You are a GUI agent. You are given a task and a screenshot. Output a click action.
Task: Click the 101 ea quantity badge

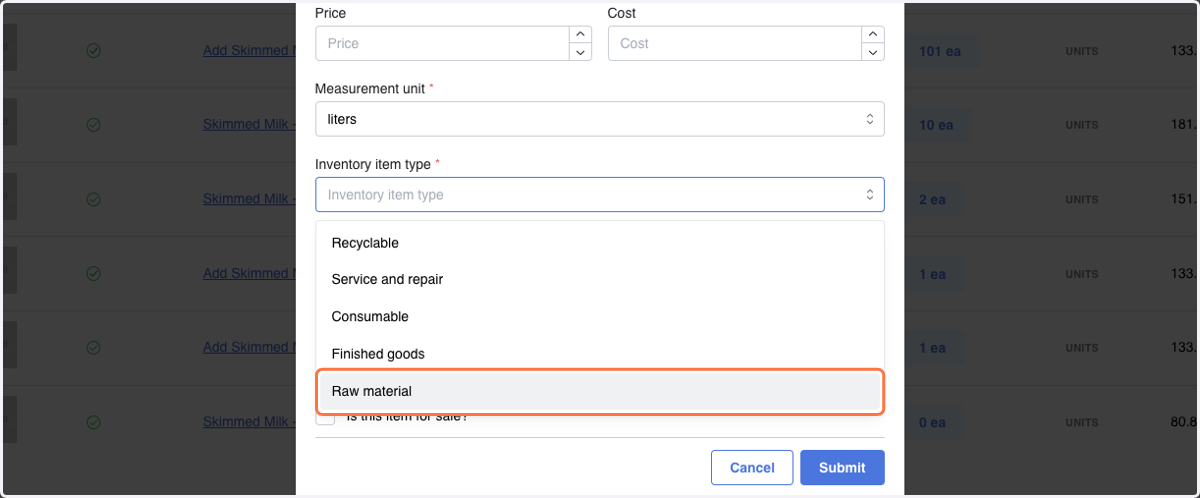(x=940, y=51)
